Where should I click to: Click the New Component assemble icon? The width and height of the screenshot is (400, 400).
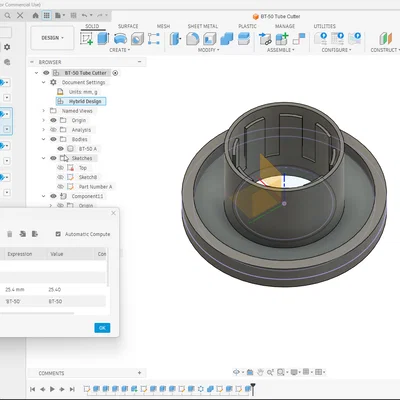tap(282, 39)
